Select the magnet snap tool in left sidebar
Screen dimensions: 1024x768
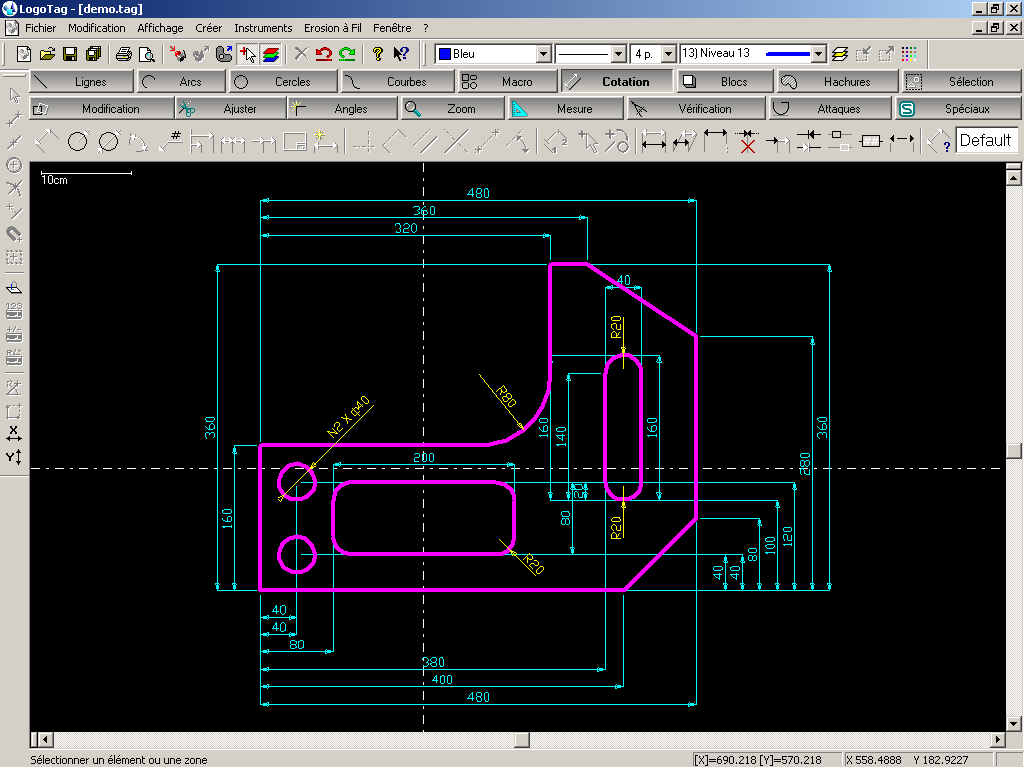coord(14,233)
